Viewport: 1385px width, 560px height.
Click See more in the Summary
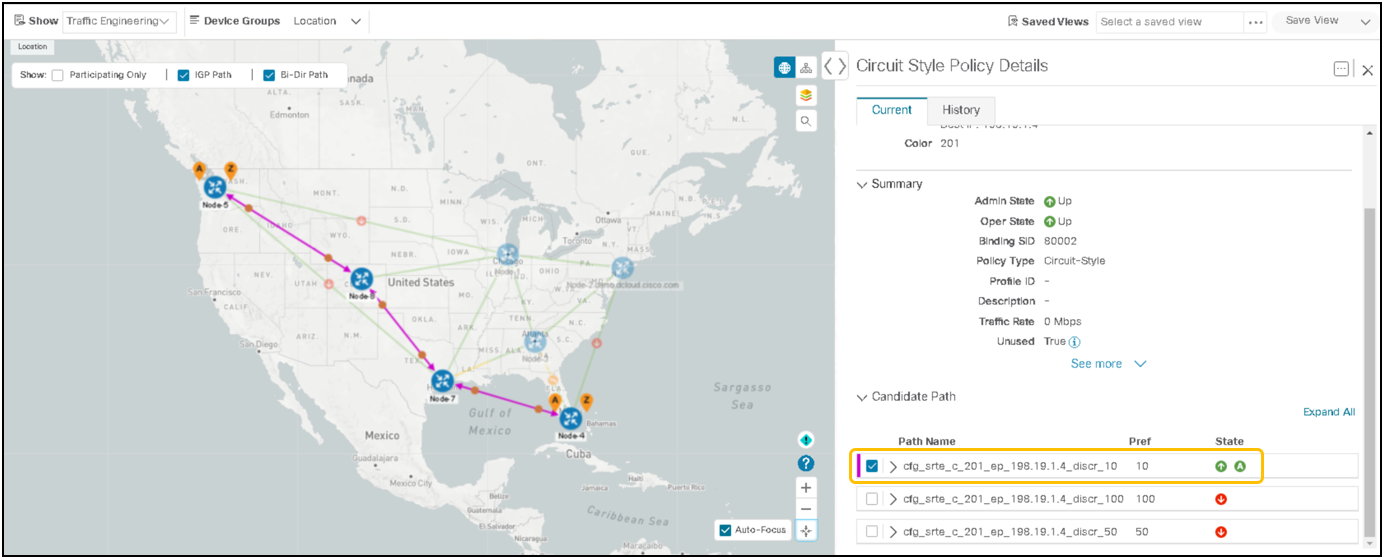pyautogui.click(x=1107, y=364)
